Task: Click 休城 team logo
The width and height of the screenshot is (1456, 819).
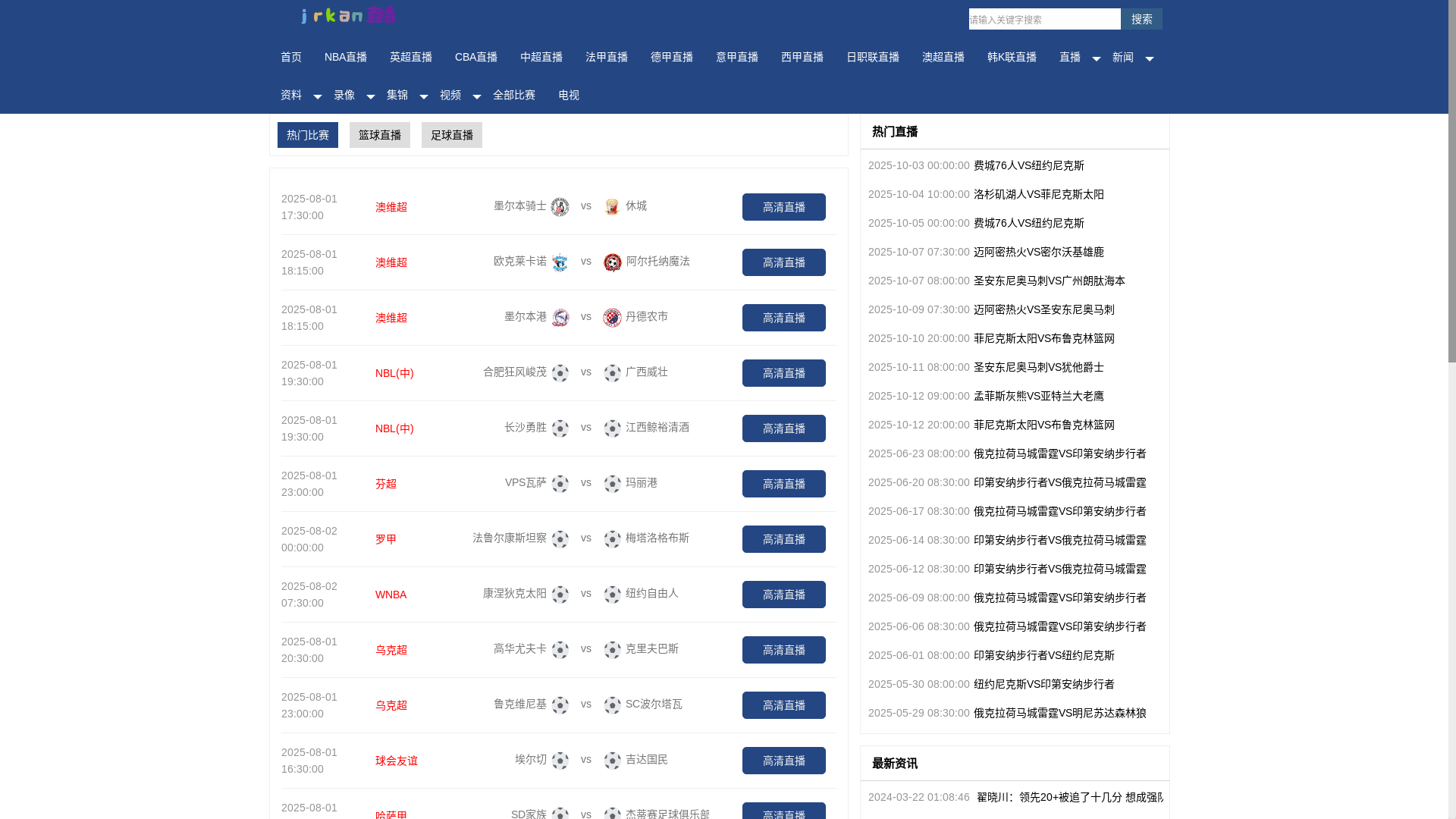Action: [x=613, y=207]
